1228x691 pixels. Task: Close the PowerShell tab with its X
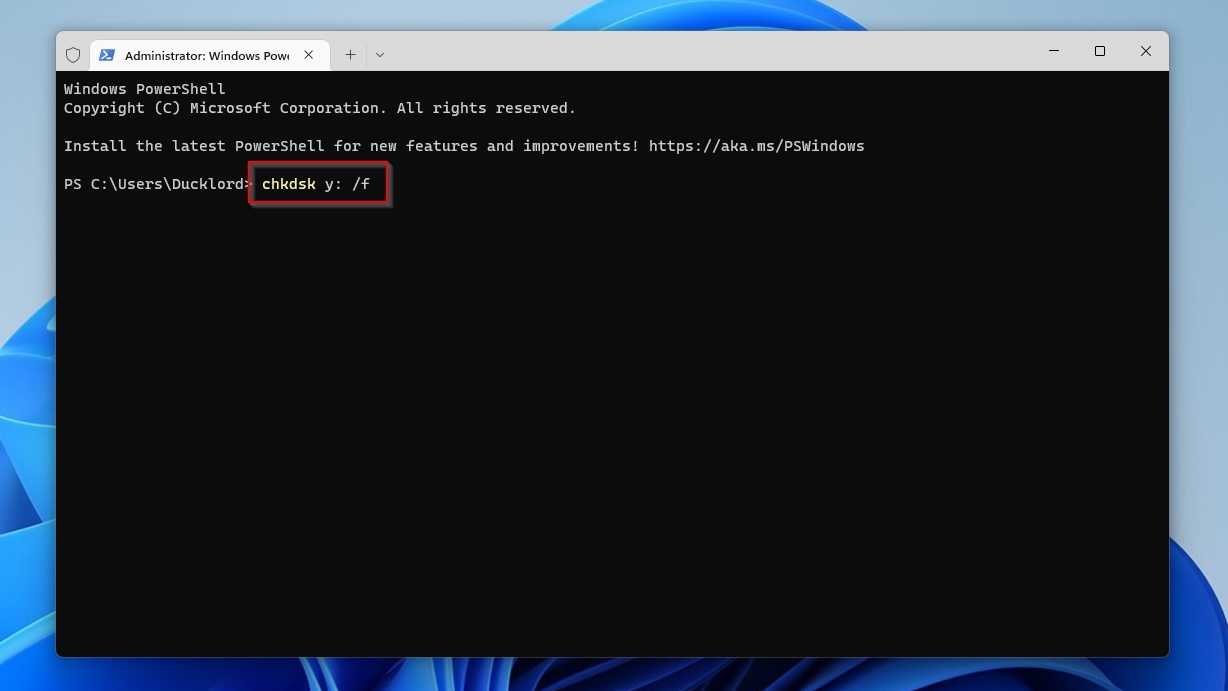(x=309, y=55)
